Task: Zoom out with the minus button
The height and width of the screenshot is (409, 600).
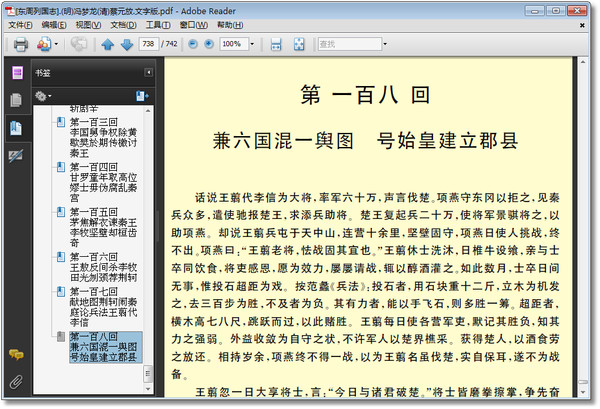Action: point(193,44)
